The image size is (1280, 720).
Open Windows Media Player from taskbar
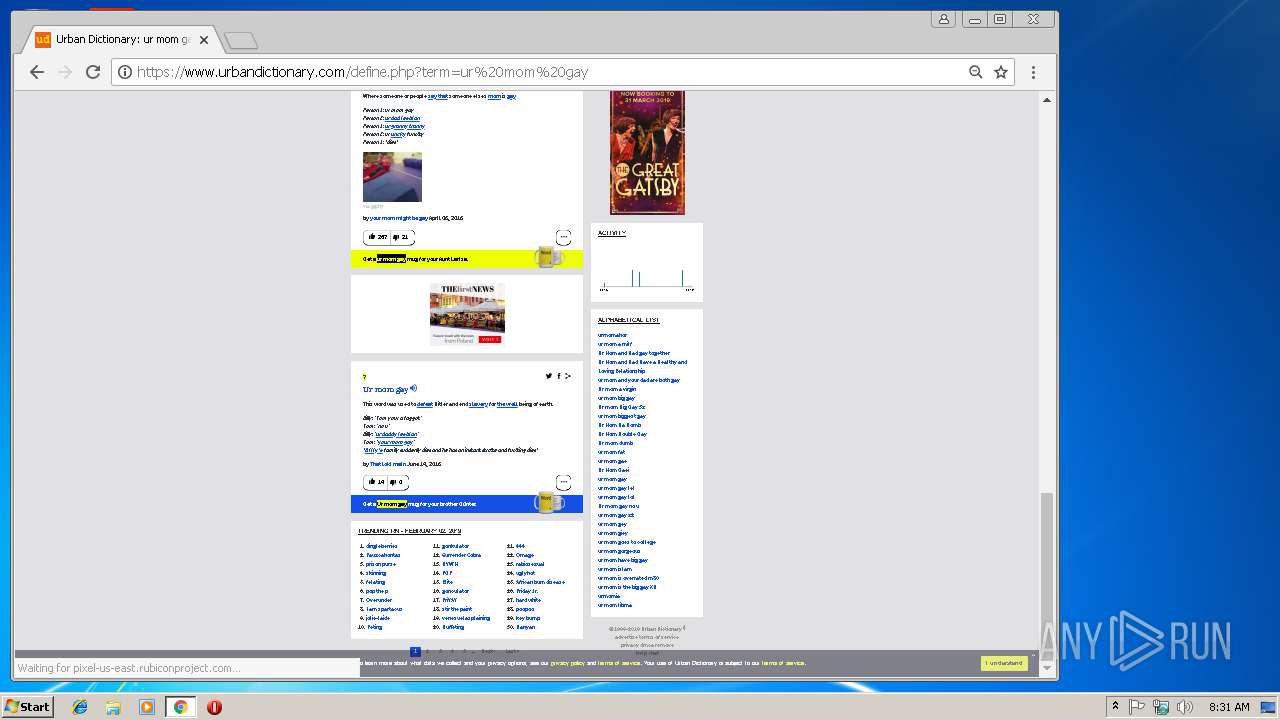click(147, 707)
